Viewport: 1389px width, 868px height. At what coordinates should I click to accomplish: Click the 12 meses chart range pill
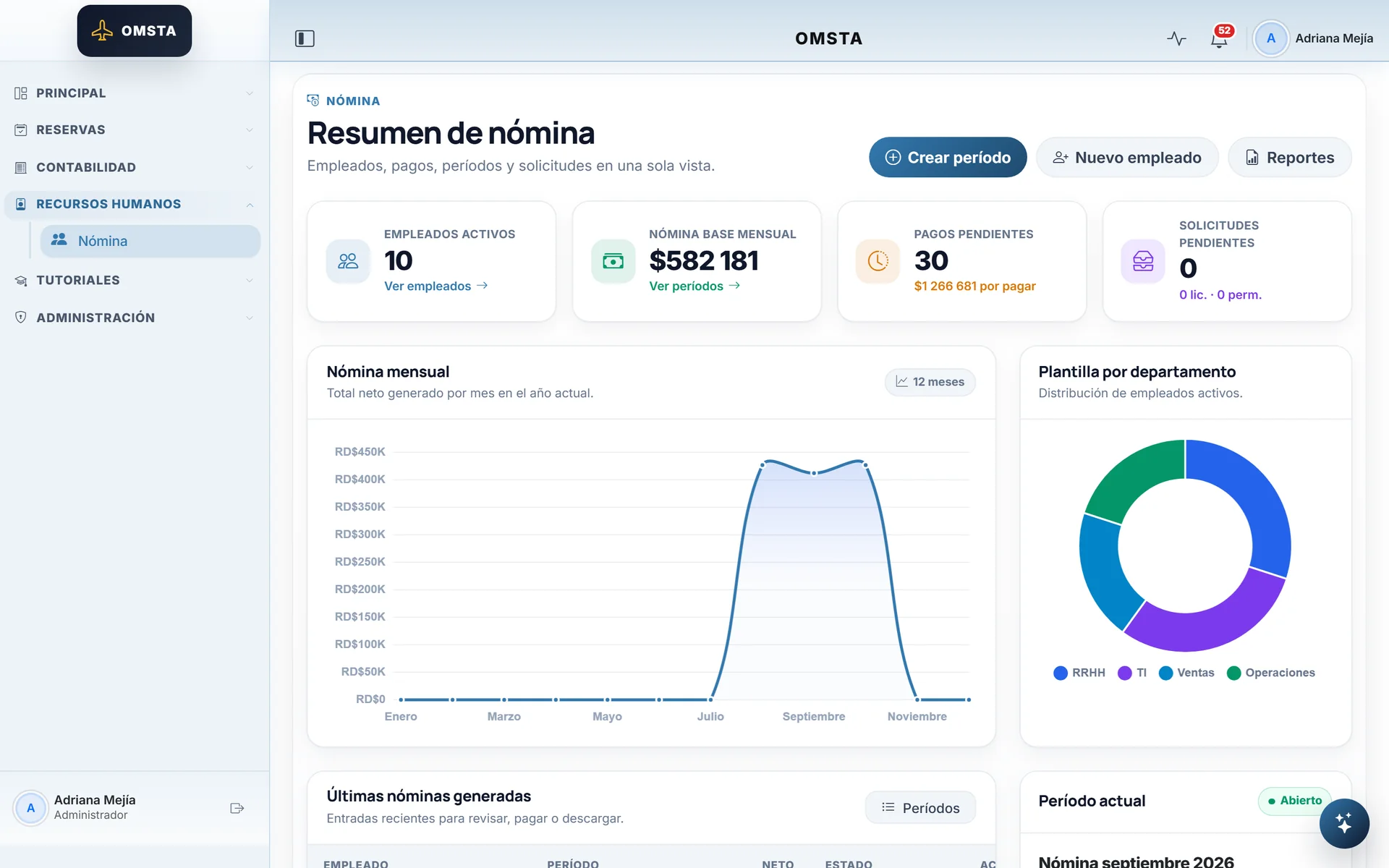[x=930, y=382]
